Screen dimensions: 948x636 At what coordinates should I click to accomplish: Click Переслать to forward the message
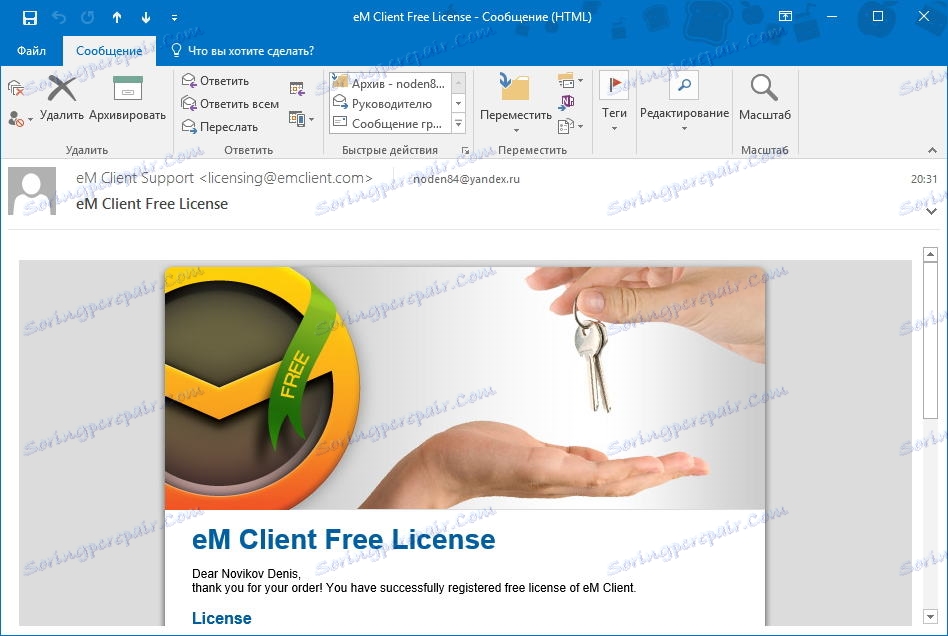(x=220, y=126)
